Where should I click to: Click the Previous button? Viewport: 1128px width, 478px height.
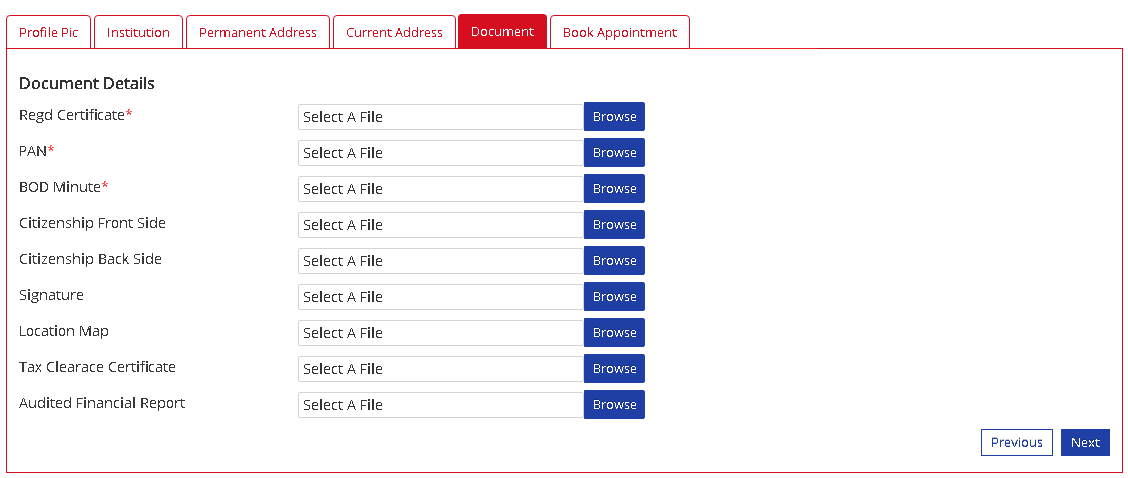1016,443
